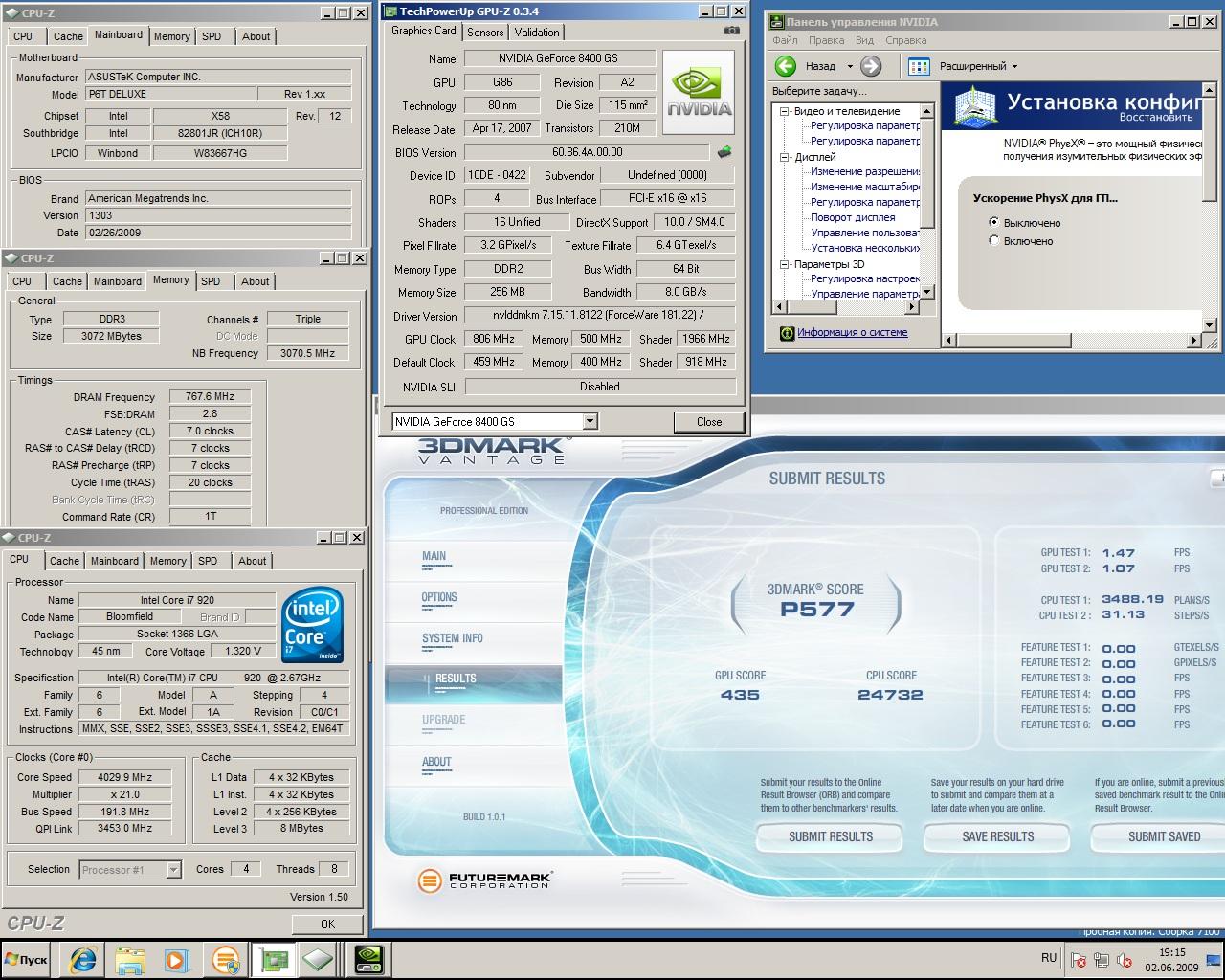Image resolution: width=1225 pixels, height=980 pixels.
Task: Select the Регулировка настроек tree item
Action: point(865,278)
